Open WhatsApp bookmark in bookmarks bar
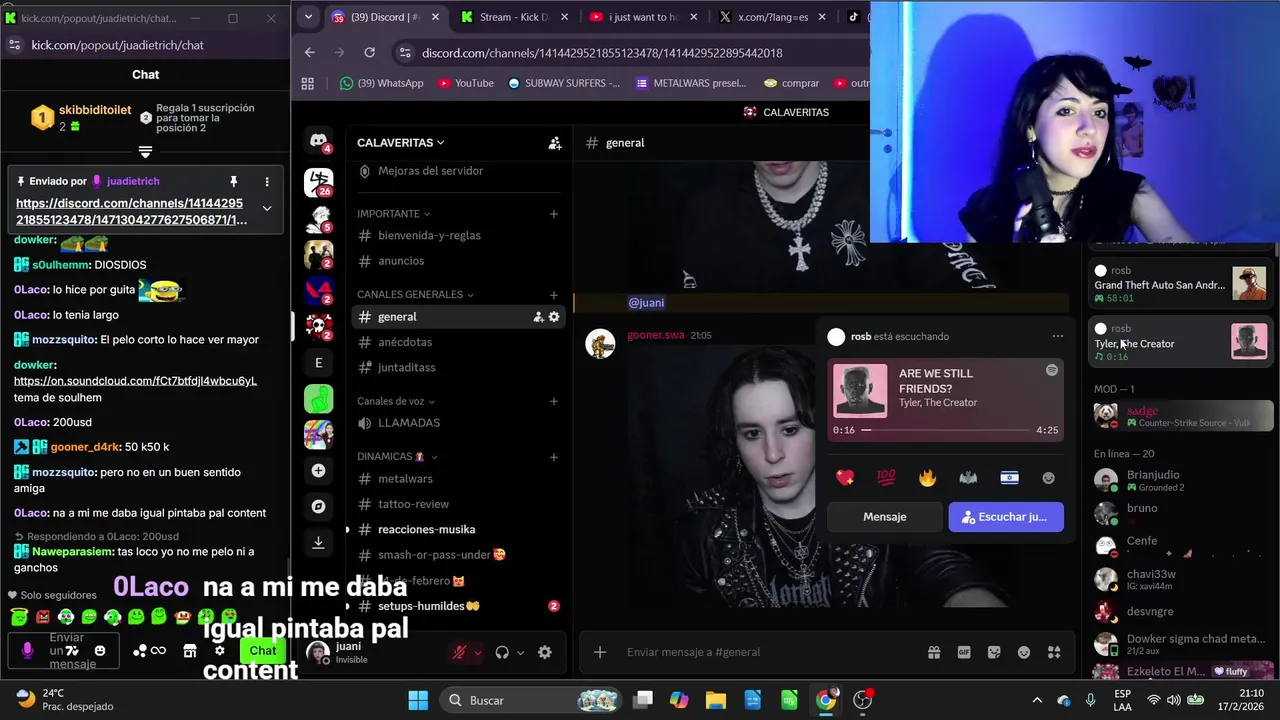Viewport: 1280px width, 720px height. [382, 83]
